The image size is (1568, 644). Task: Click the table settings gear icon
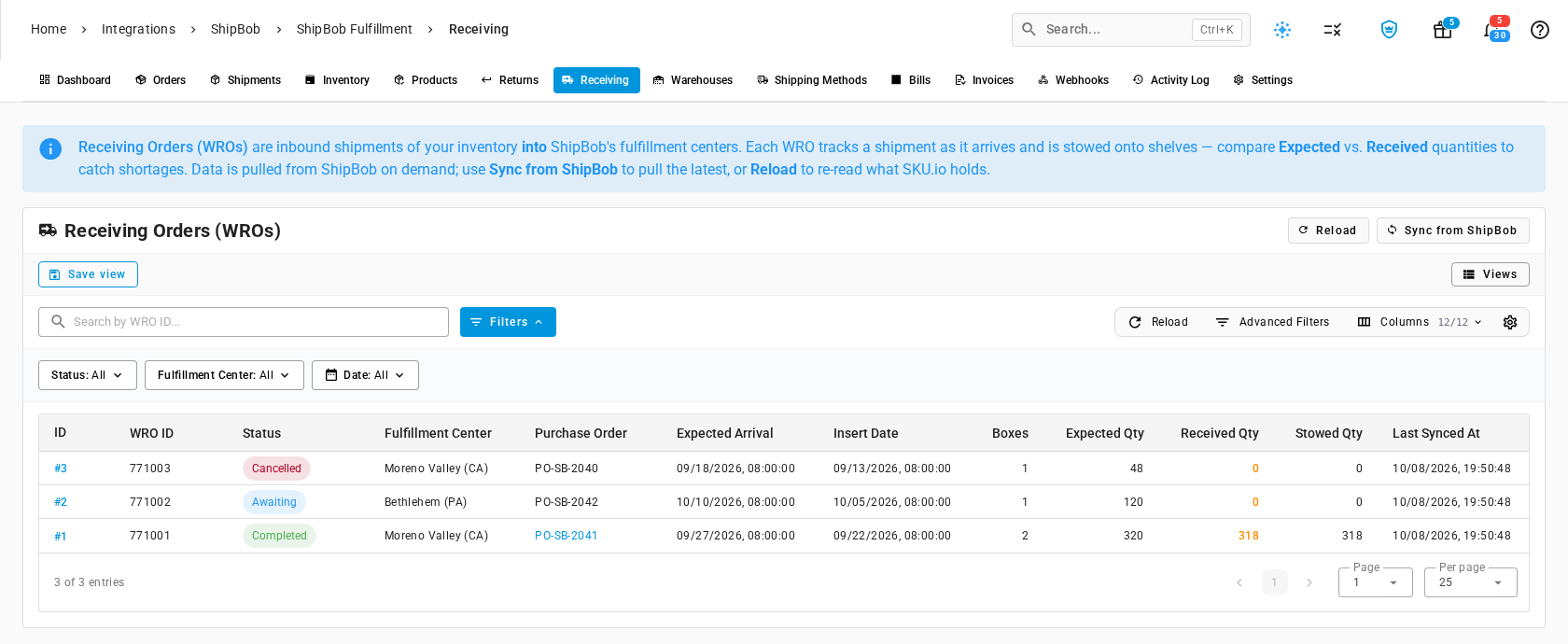click(x=1510, y=322)
